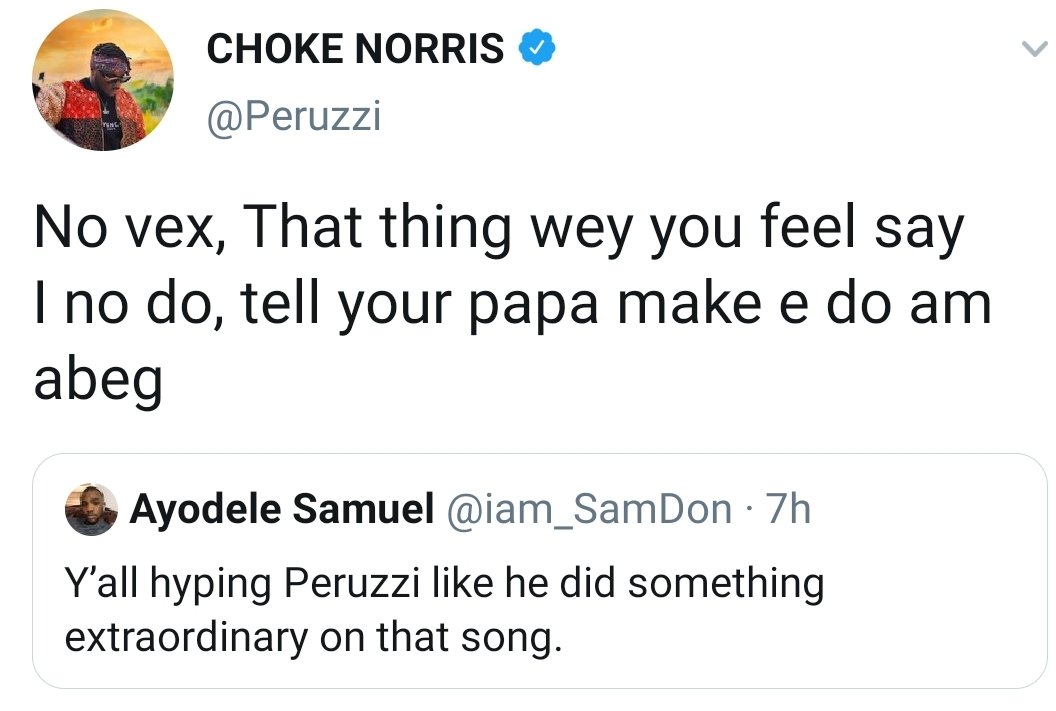This screenshot has height=711, width=1056.
Task: Click the blue verified badge
Action: 535,46
